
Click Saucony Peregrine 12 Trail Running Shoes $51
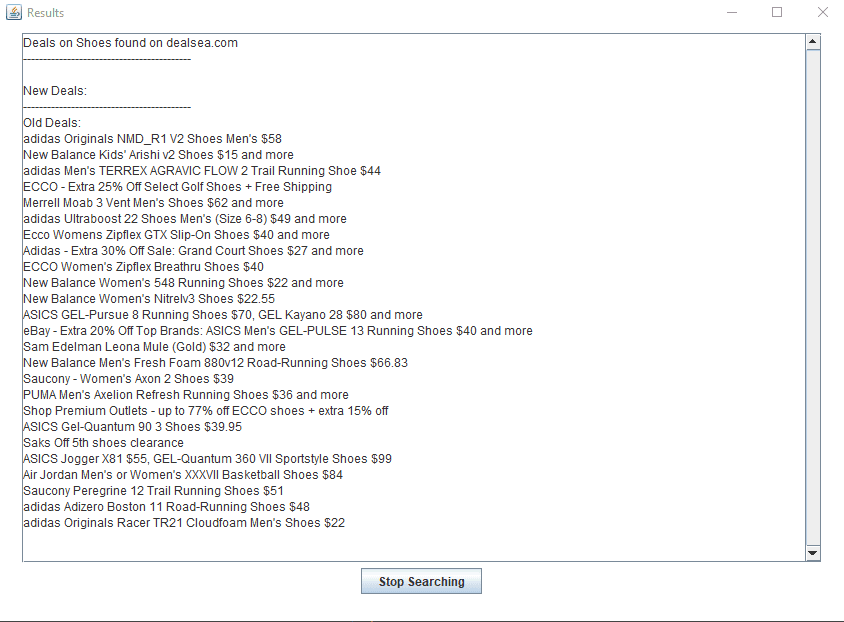(x=153, y=491)
